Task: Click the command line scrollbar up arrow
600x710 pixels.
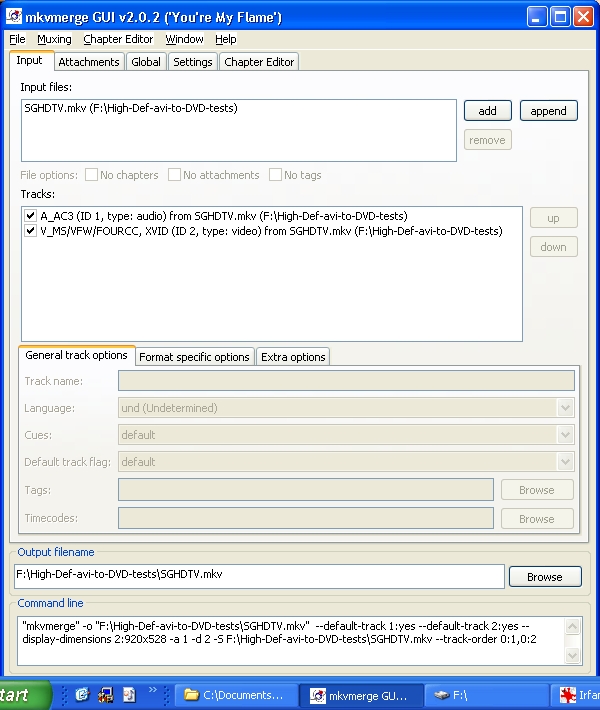Action: [x=572, y=627]
